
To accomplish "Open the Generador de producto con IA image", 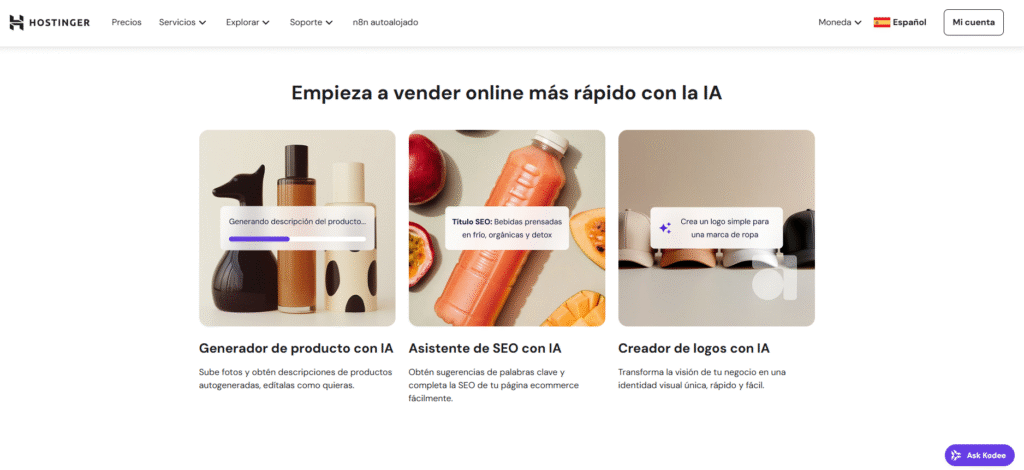I will point(297,228).
